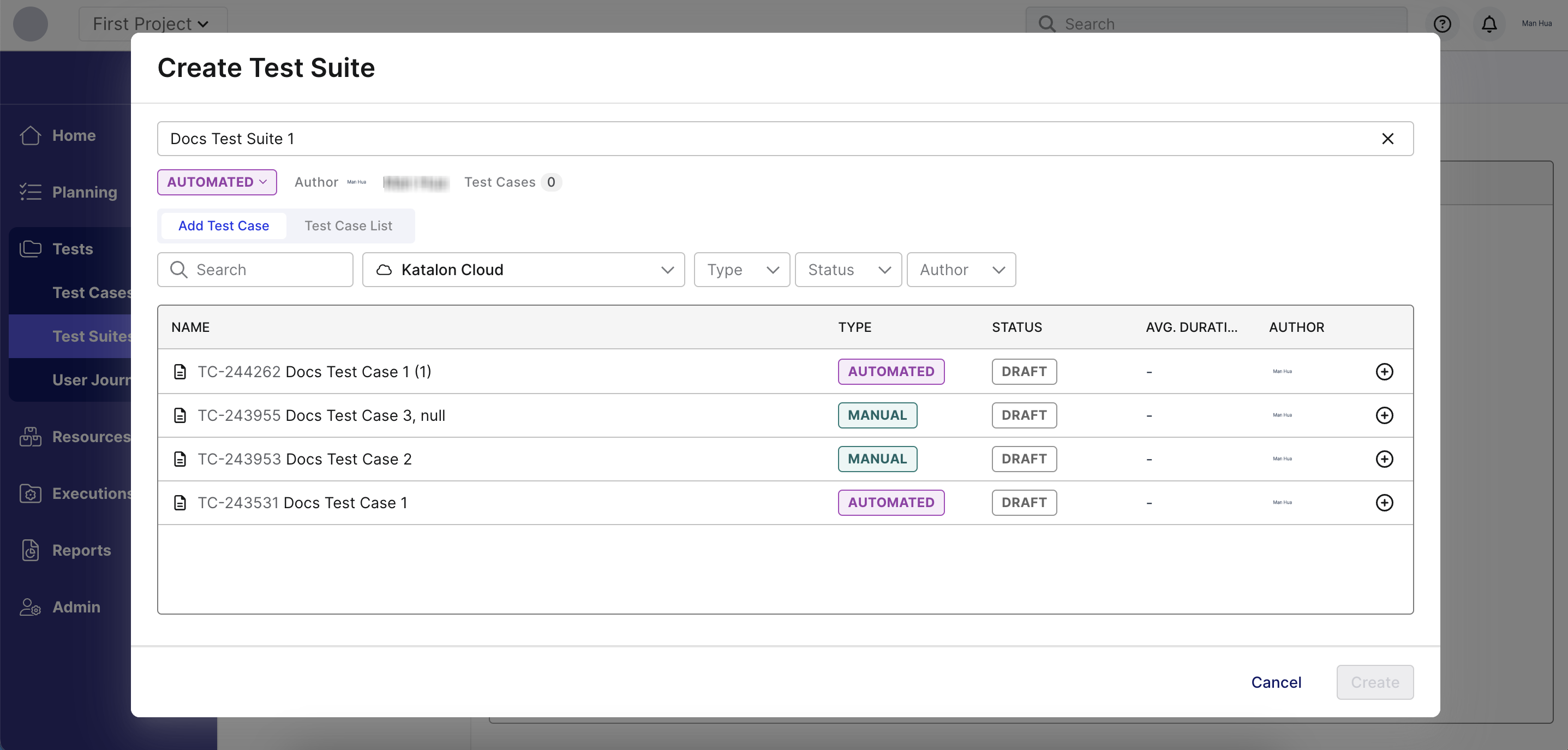The height and width of the screenshot is (750, 1568).
Task: Clear the suite name with the X icon
Action: coord(1387,139)
